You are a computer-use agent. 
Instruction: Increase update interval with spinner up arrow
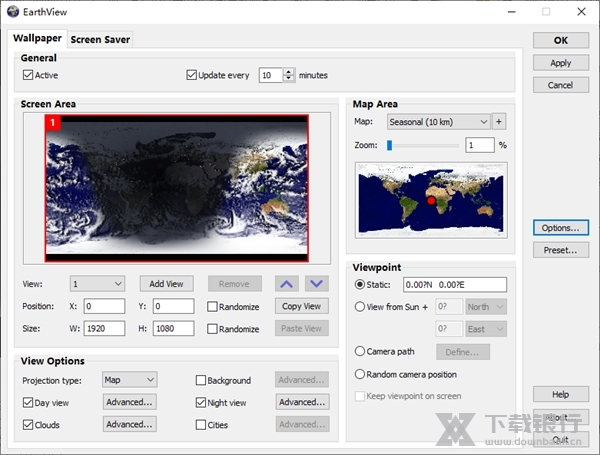tap(289, 72)
